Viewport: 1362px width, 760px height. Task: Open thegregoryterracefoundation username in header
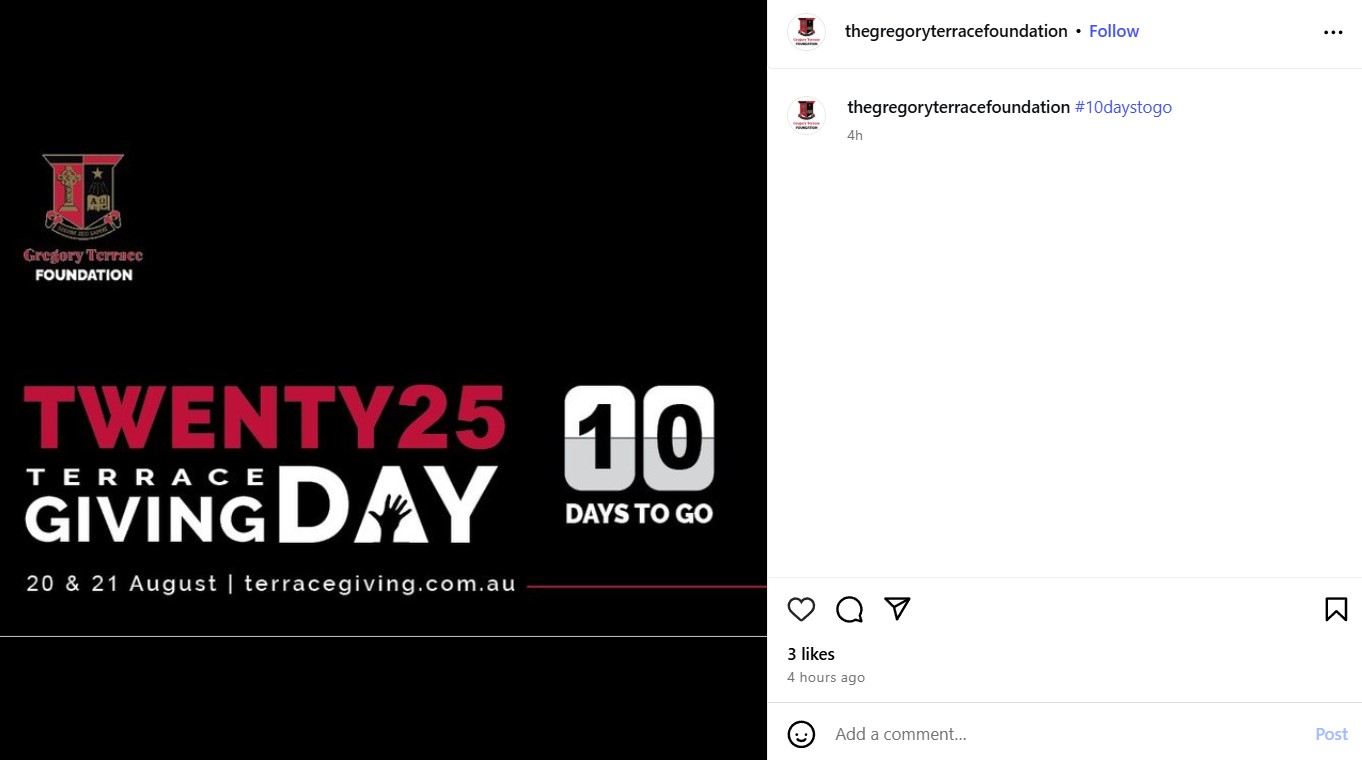tap(956, 31)
